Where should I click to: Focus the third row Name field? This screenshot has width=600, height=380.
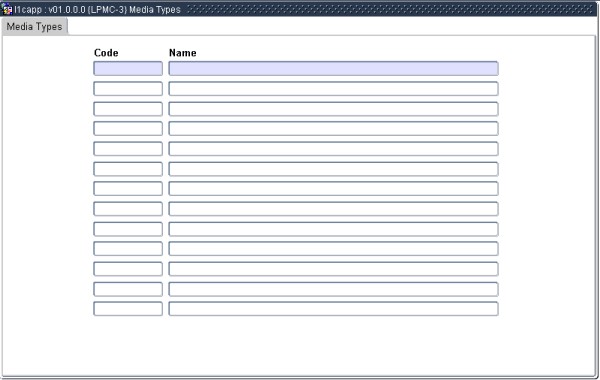pos(333,109)
